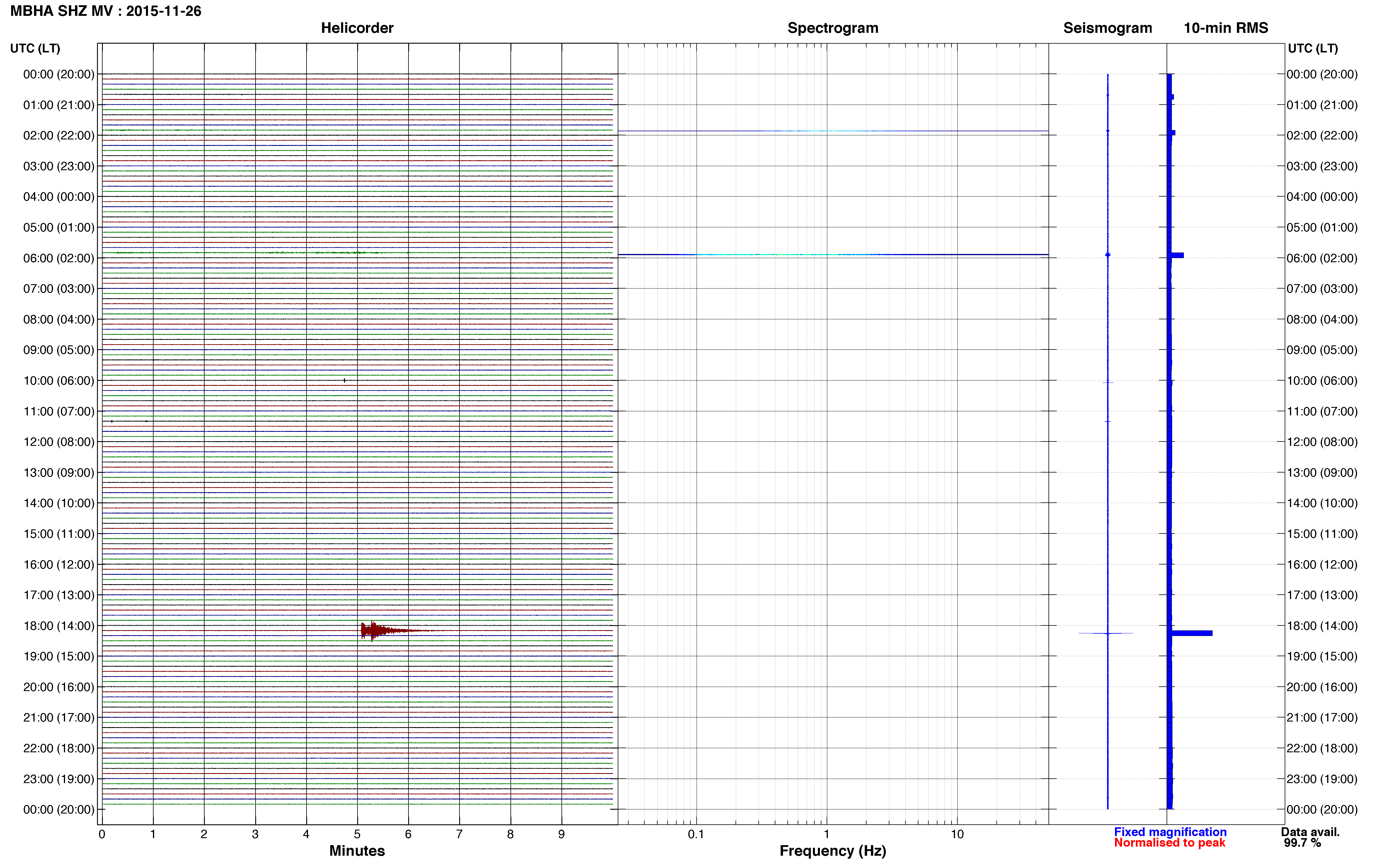1389x868 pixels.
Task: Click black dots on the 11:20 helicorder trace
Action: point(129,421)
